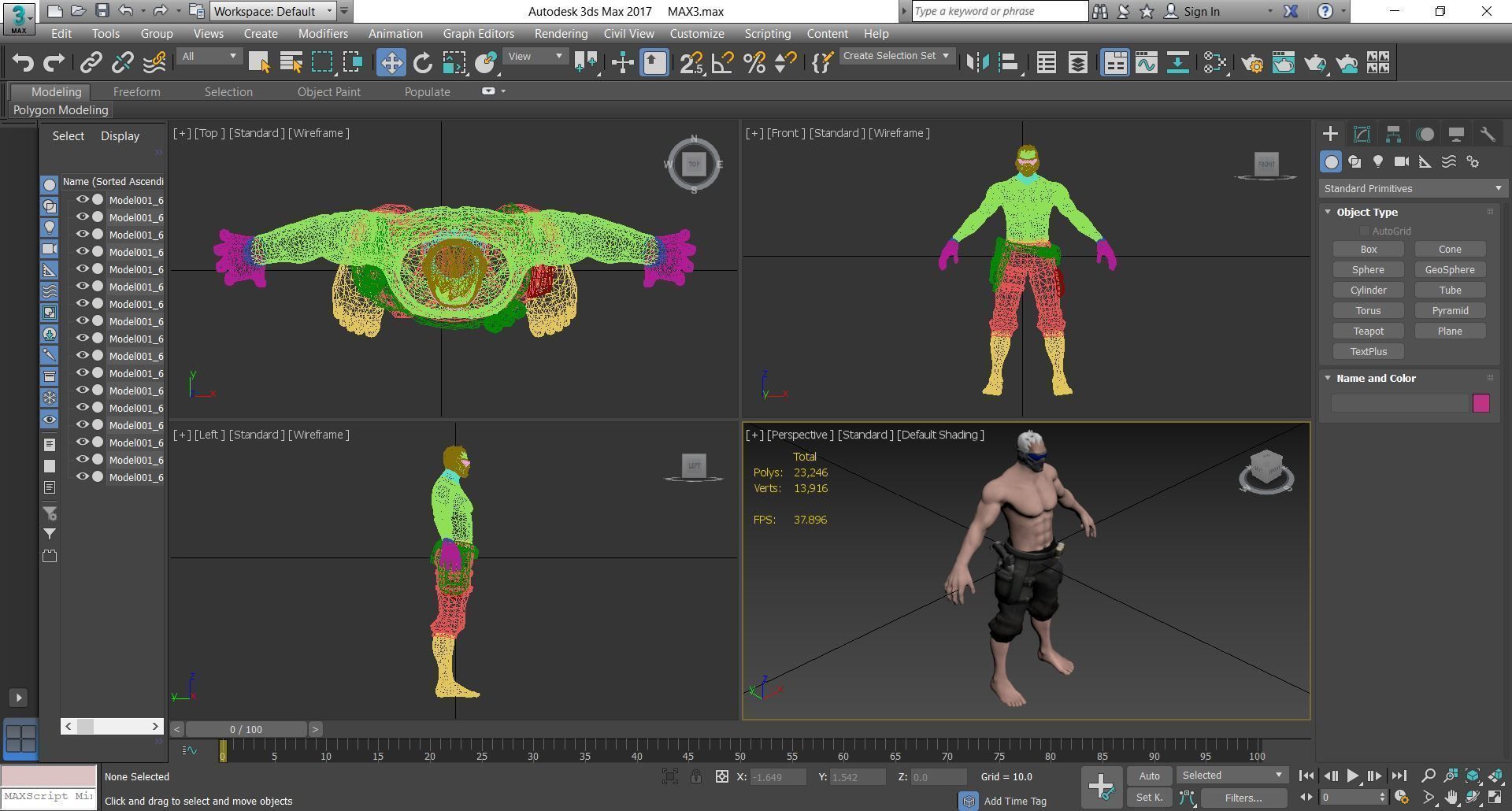Create a Teapot primitive button
Viewport: 1512px width, 811px height.
(x=1368, y=331)
